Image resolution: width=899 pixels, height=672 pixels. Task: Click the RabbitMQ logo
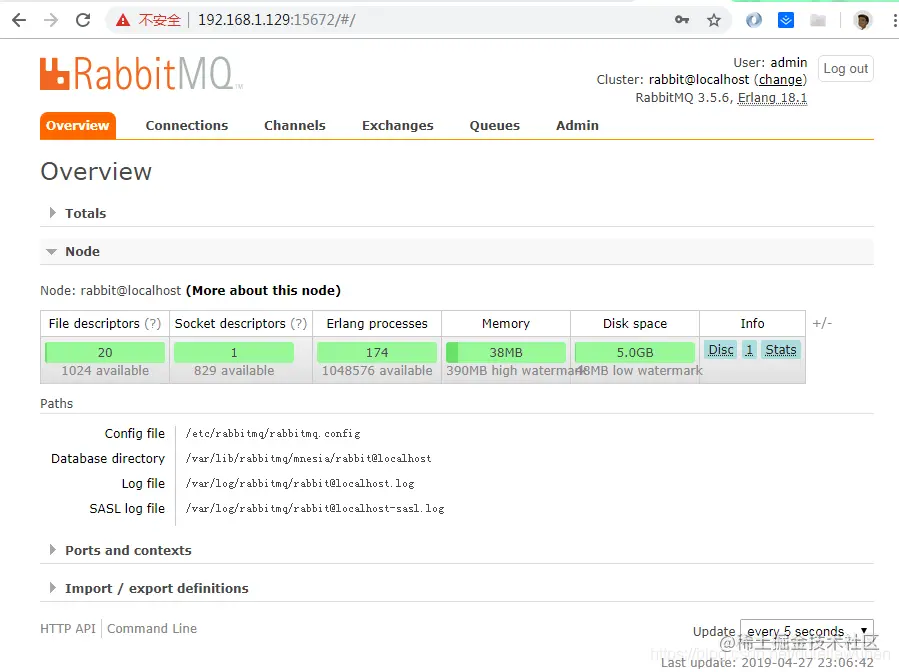(x=142, y=73)
